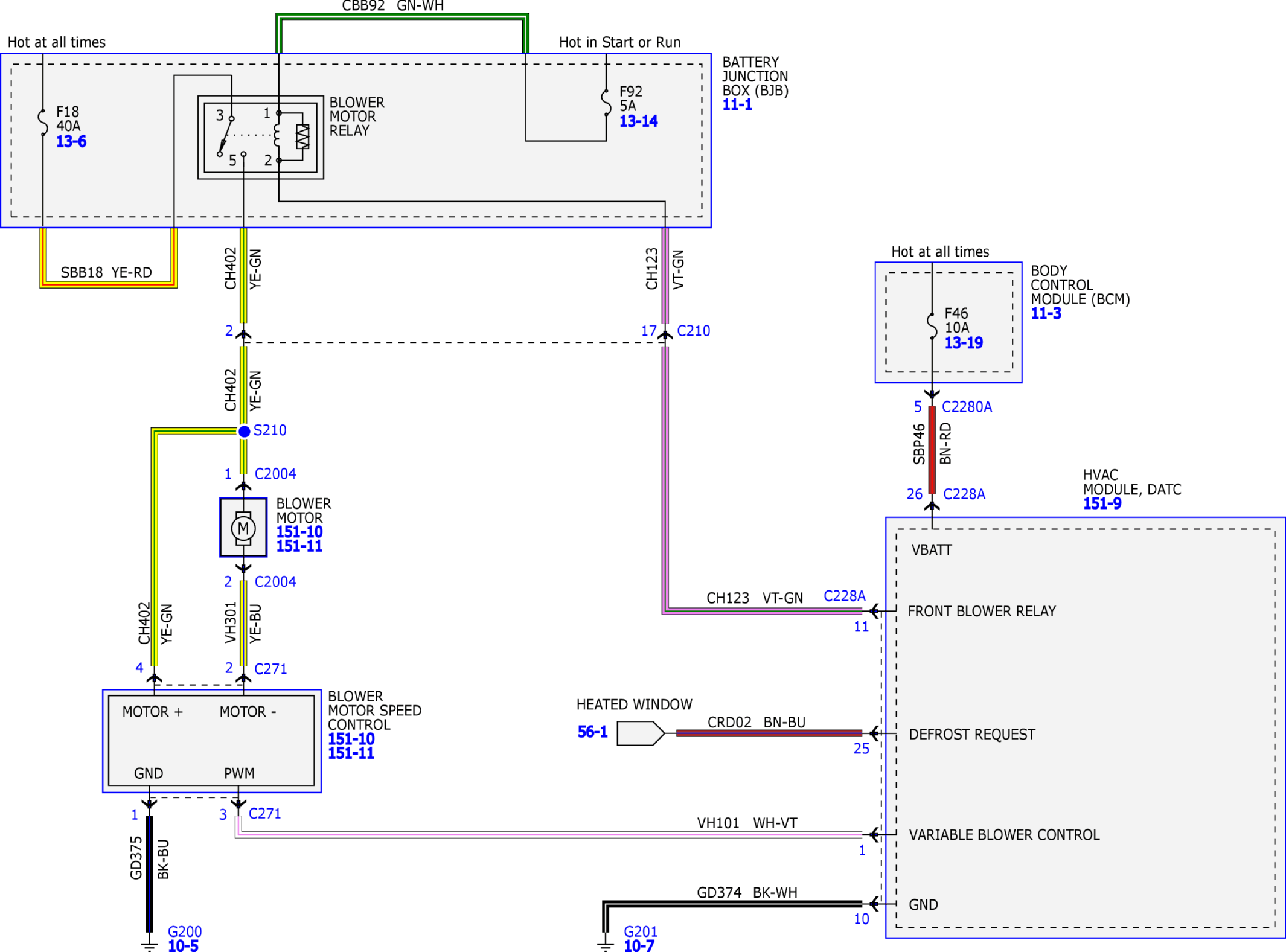1286x952 pixels.
Task: Click the DEFROST REQUEST pin label
Action: 972,735
